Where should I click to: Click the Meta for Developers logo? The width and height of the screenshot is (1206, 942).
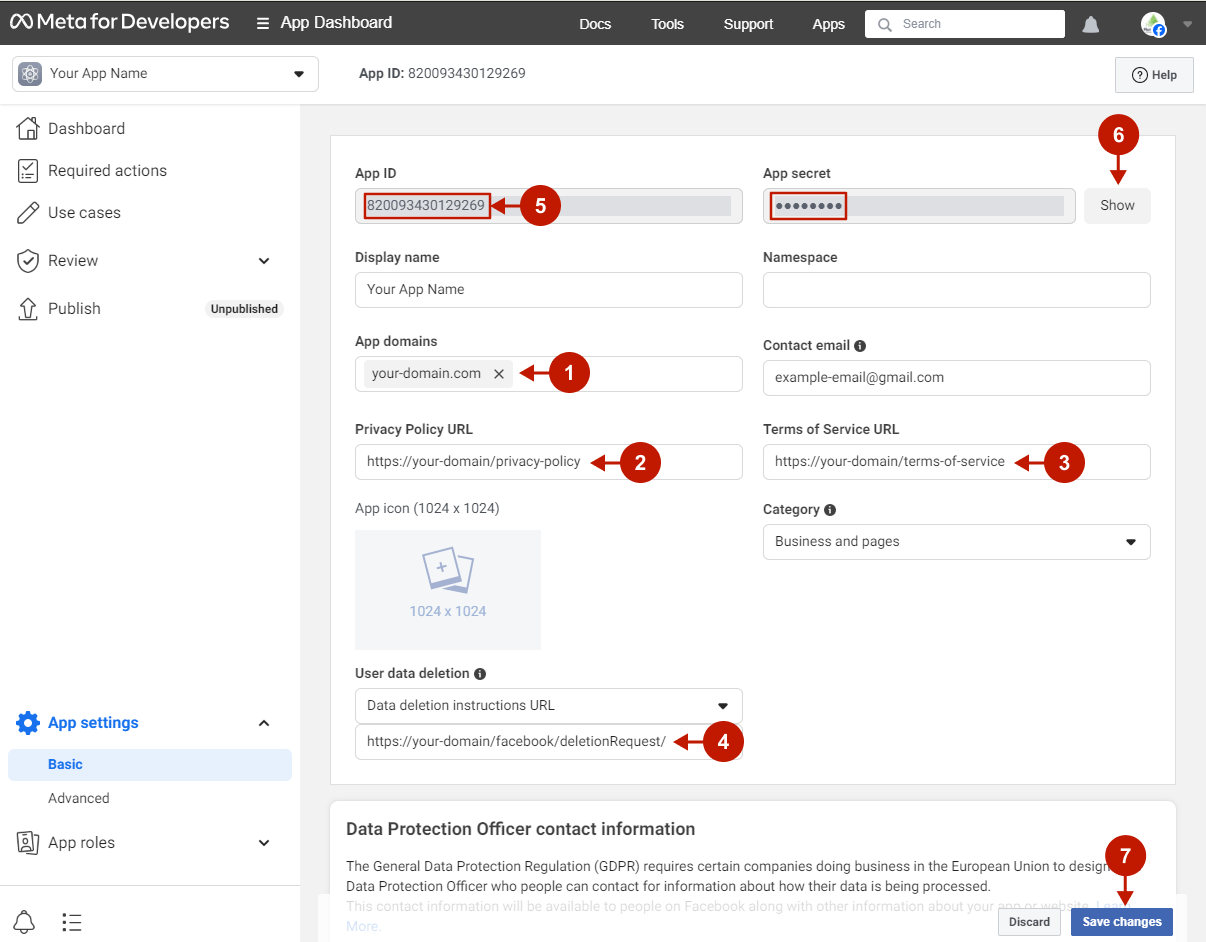click(x=120, y=22)
